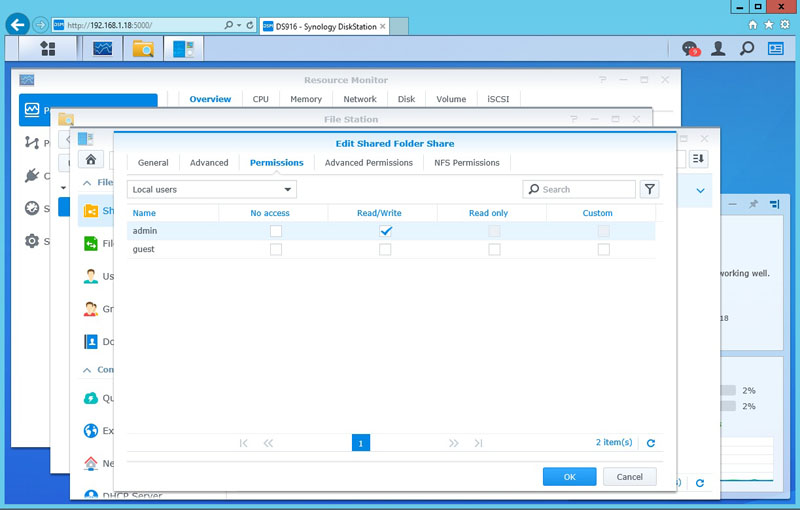Click the user Search input field
The height and width of the screenshot is (510, 800).
pyautogui.click(x=585, y=189)
